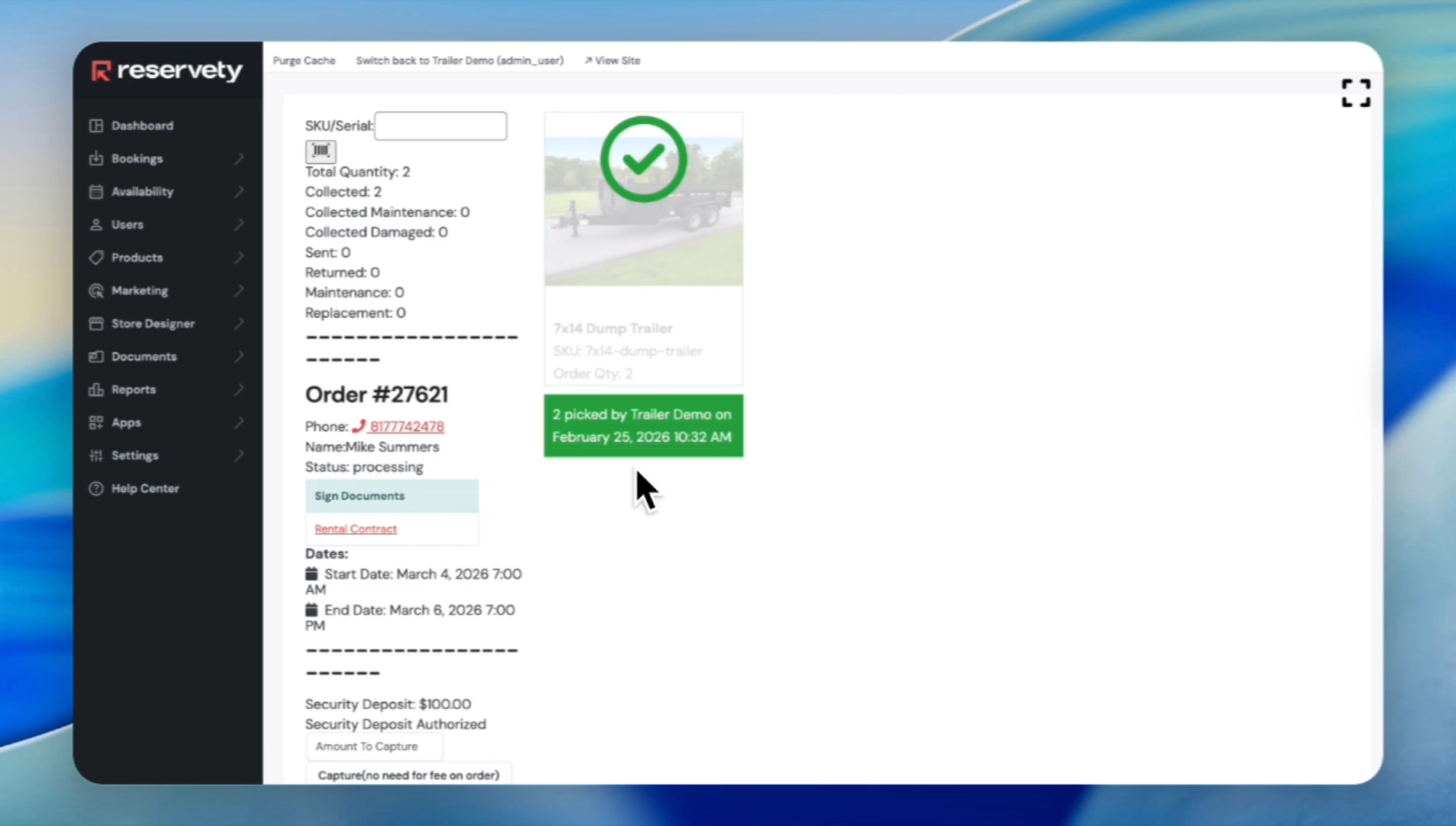Image resolution: width=1456 pixels, height=826 pixels.
Task: Call the phone number 8177742478
Action: click(x=406, y=426)
